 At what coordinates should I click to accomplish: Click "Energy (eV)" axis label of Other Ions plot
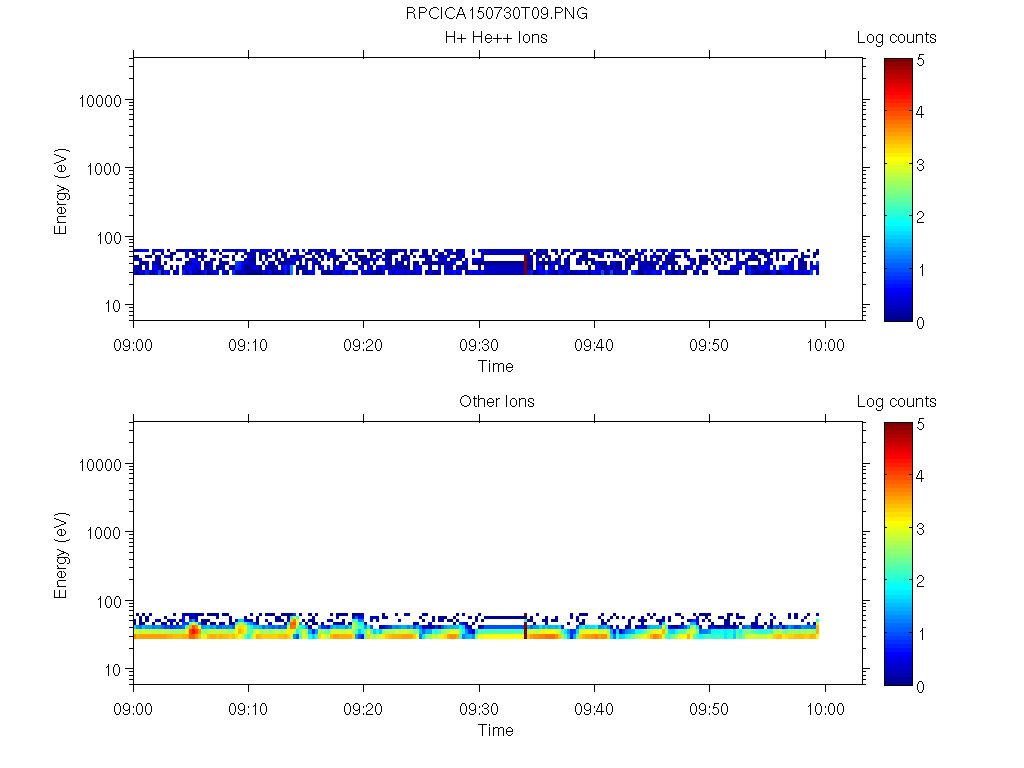61,555
